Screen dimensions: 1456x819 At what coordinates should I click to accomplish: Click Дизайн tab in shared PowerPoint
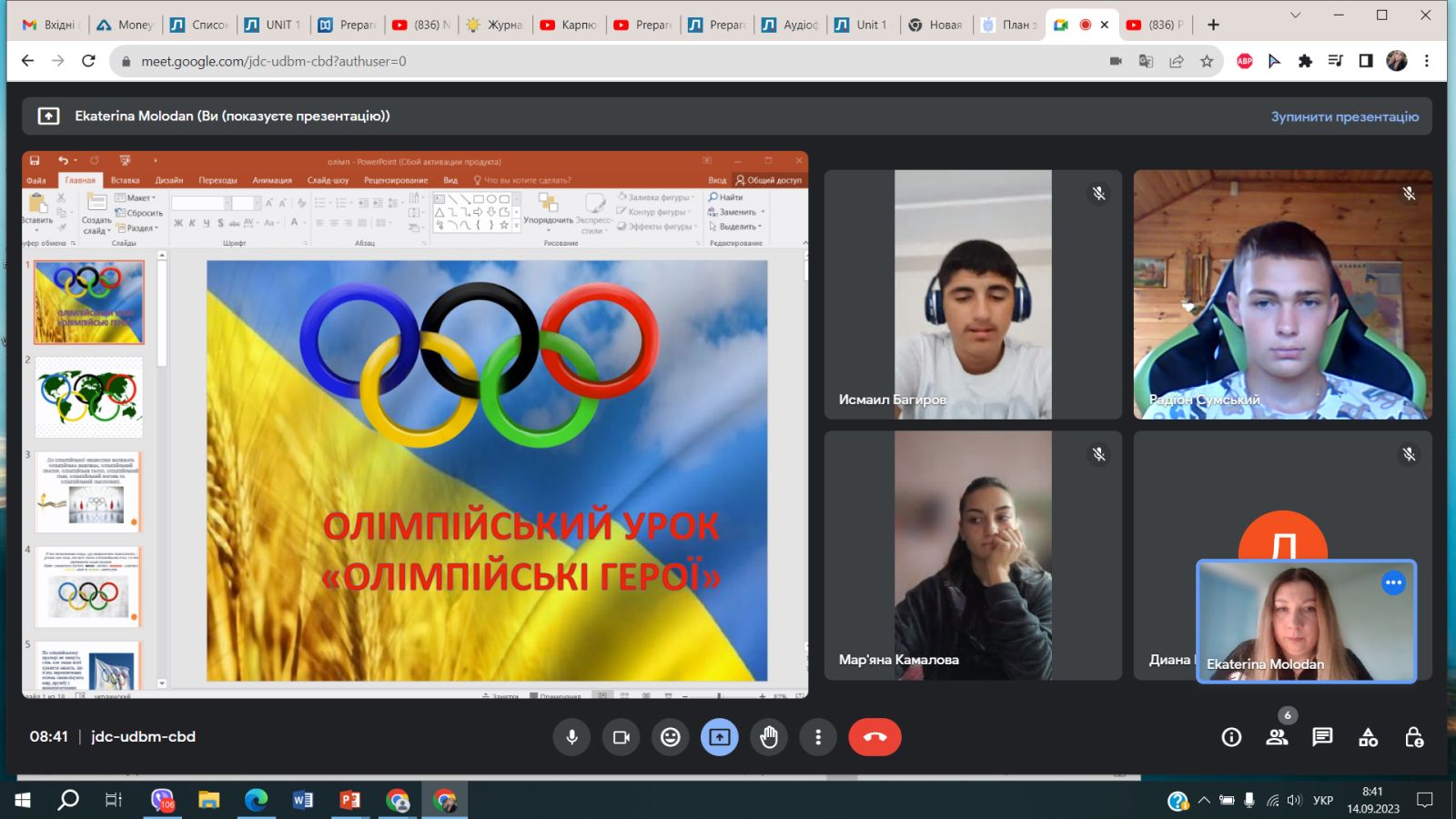169,180
